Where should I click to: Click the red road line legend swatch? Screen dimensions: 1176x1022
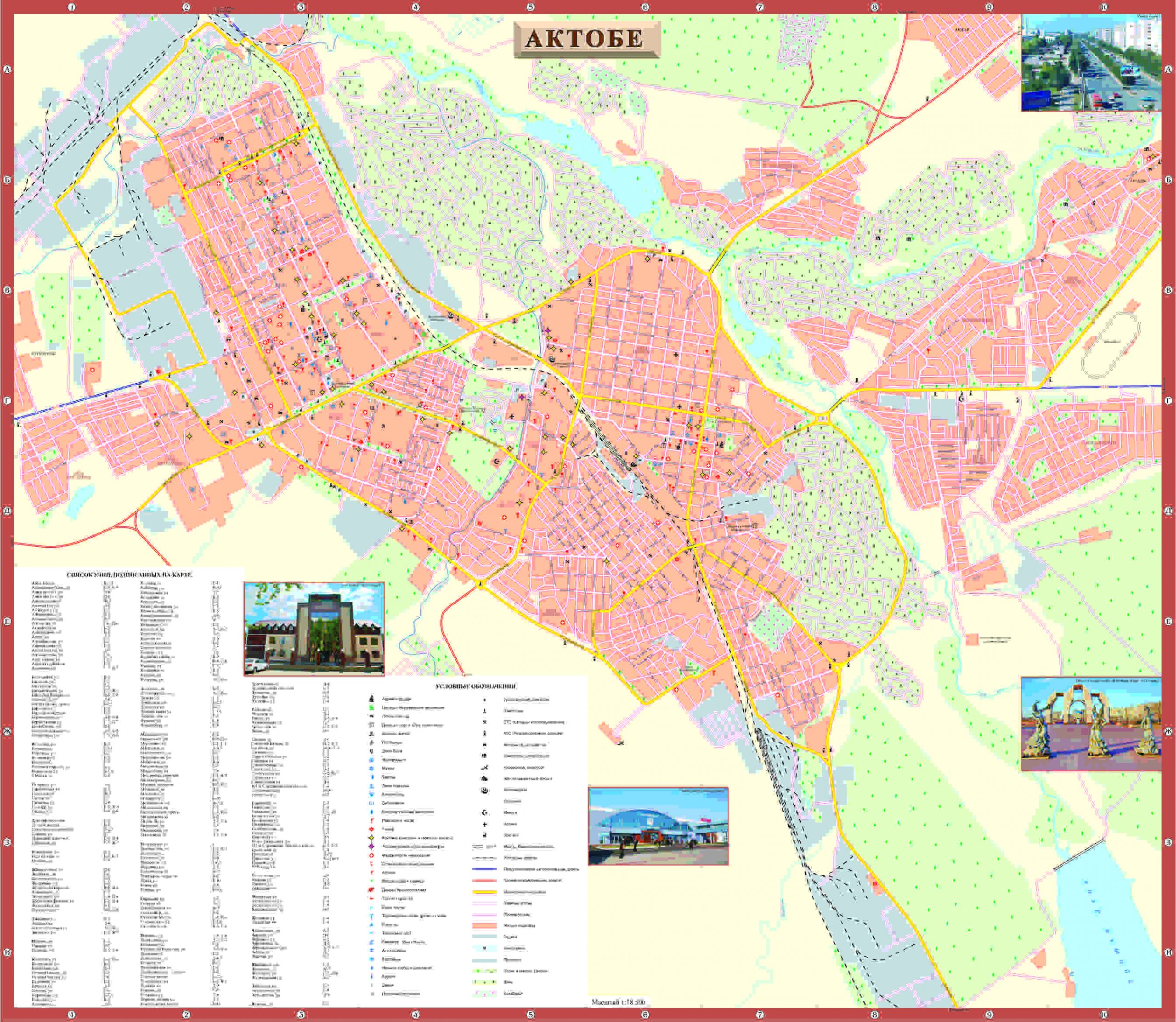[x=485, y=881]
